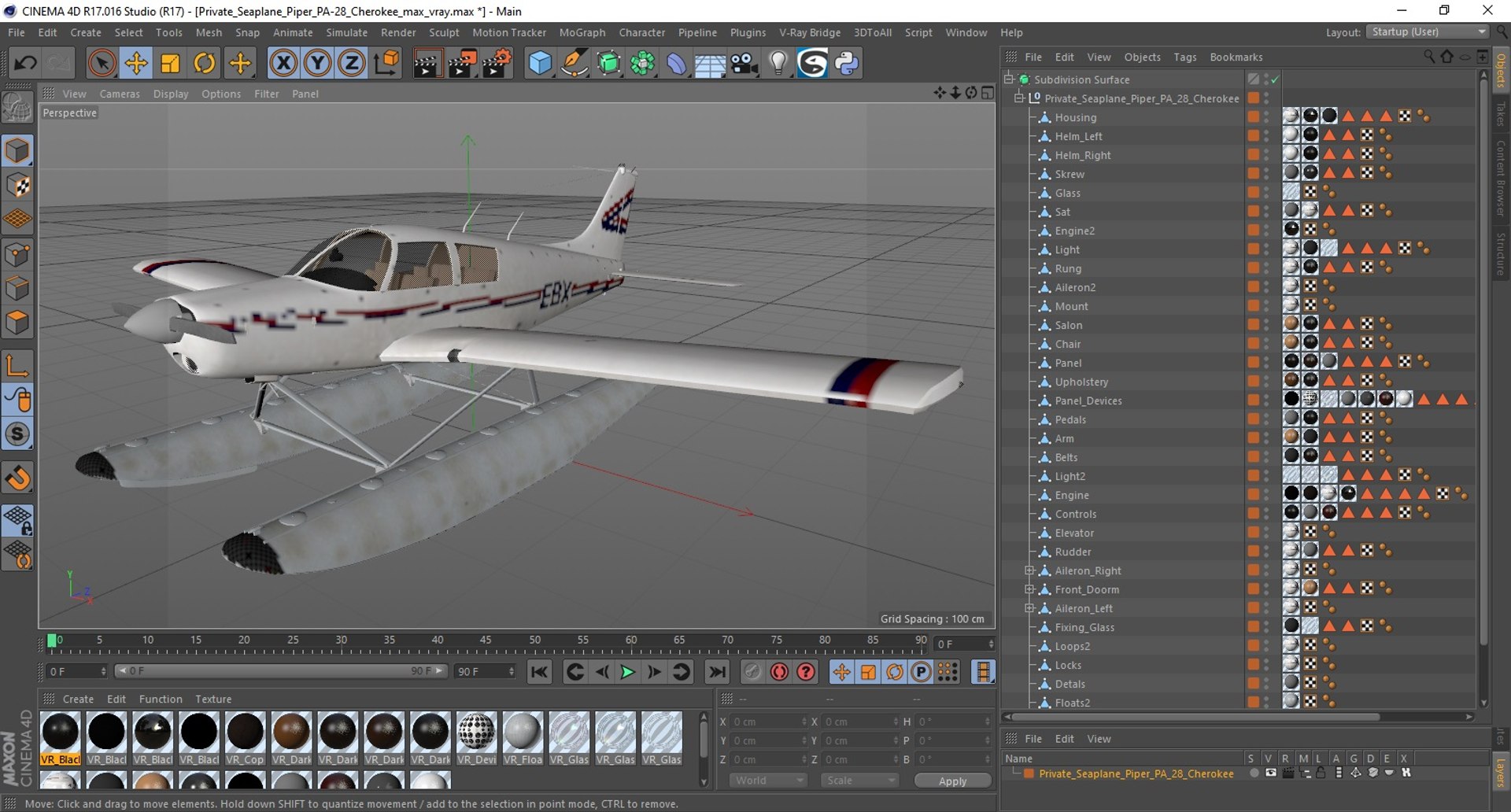Open the spline Pen tool
This screenshot has width=1511, height=812.
click(x=574, y=63)
